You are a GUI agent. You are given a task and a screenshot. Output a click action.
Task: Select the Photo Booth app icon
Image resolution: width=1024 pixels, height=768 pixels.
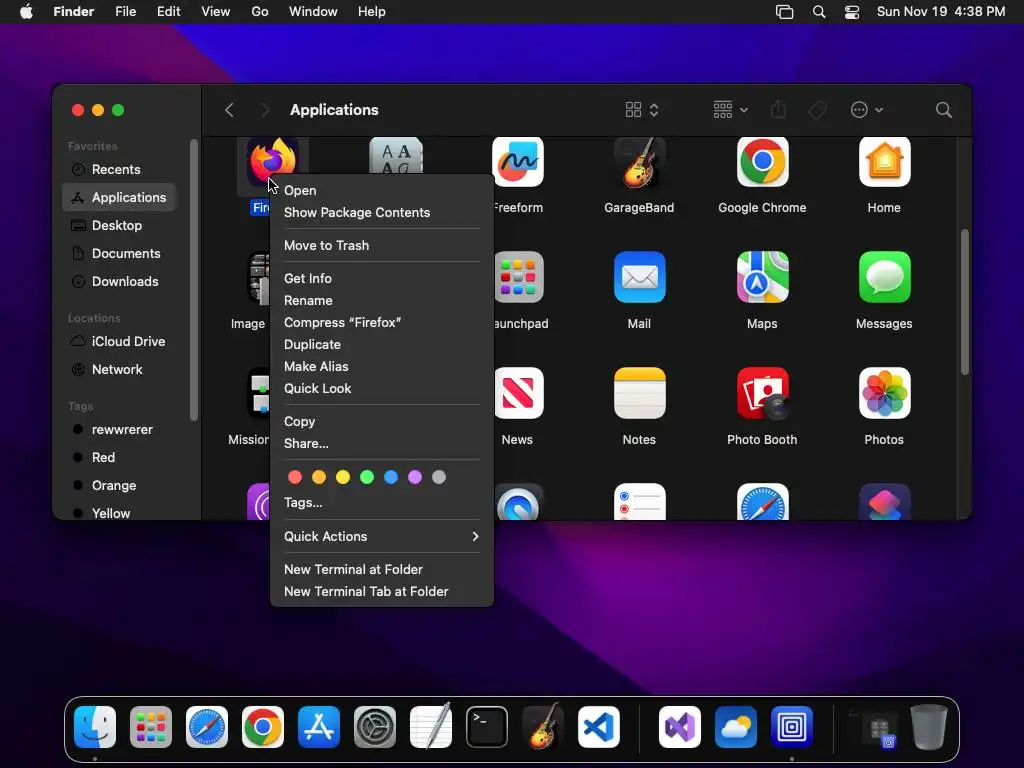(762, 393)
